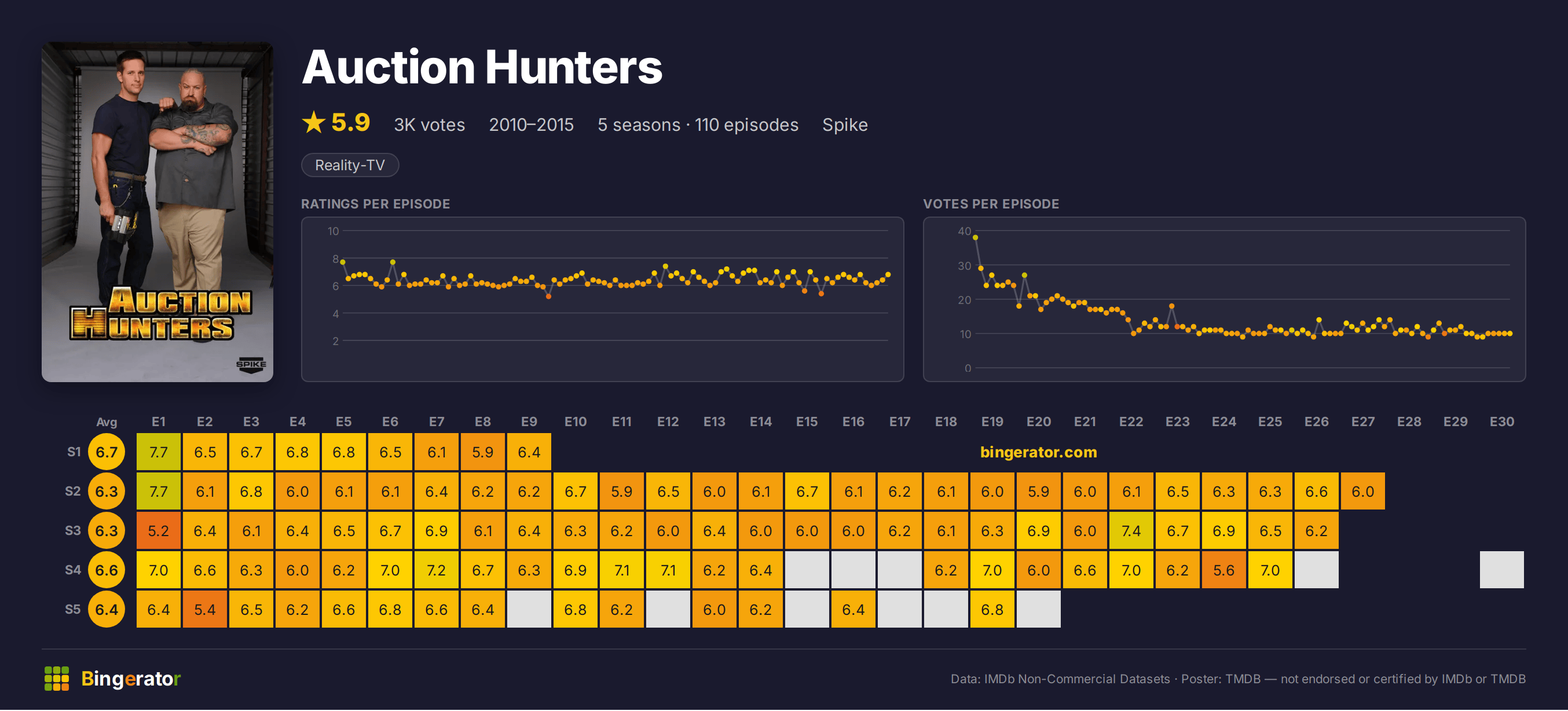Click the Bingerator grid logo icon
The width and height of the screenshot is (1568, 711).
(57, 679)
